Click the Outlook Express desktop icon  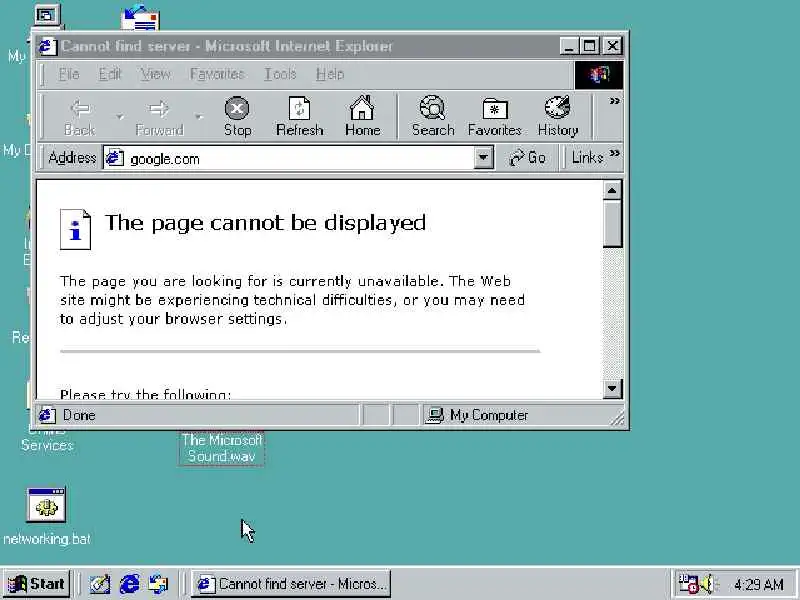coord(140,18)
